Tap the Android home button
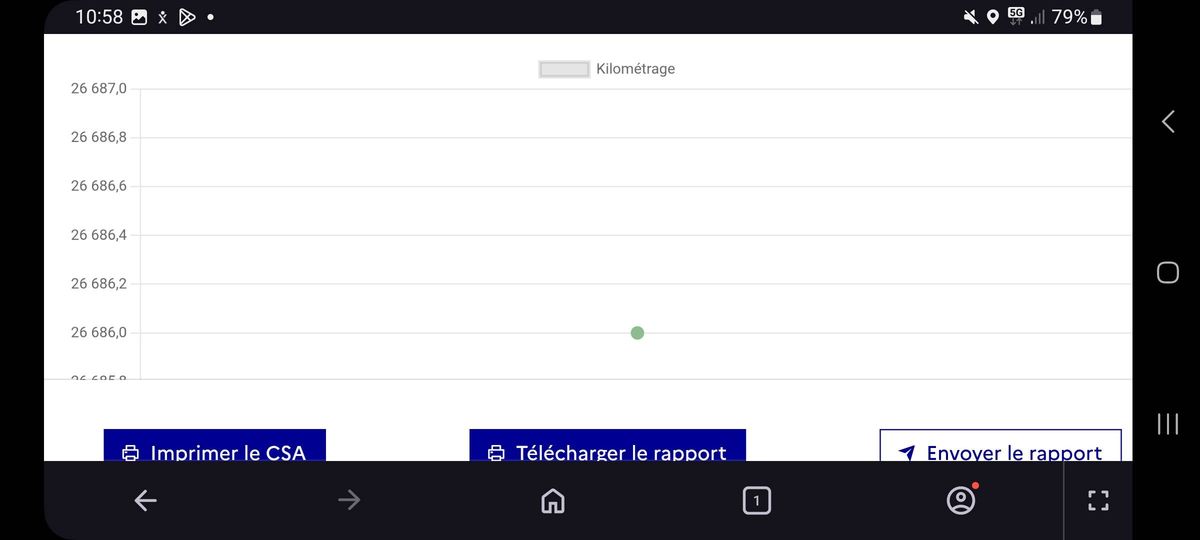This screenshot has height=540, width=1200. click(1167, 272)
